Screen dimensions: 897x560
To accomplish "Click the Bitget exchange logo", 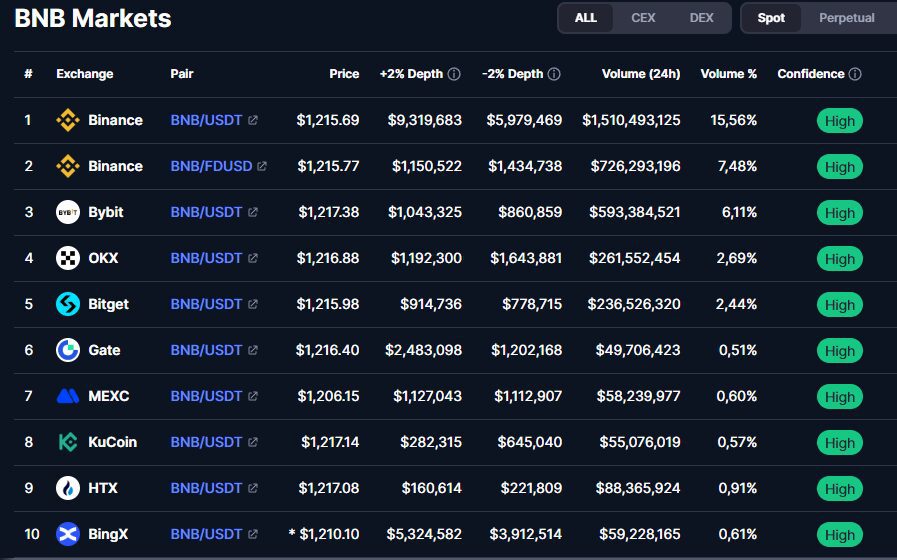I will pyautogui.click(x=68, y=304).
